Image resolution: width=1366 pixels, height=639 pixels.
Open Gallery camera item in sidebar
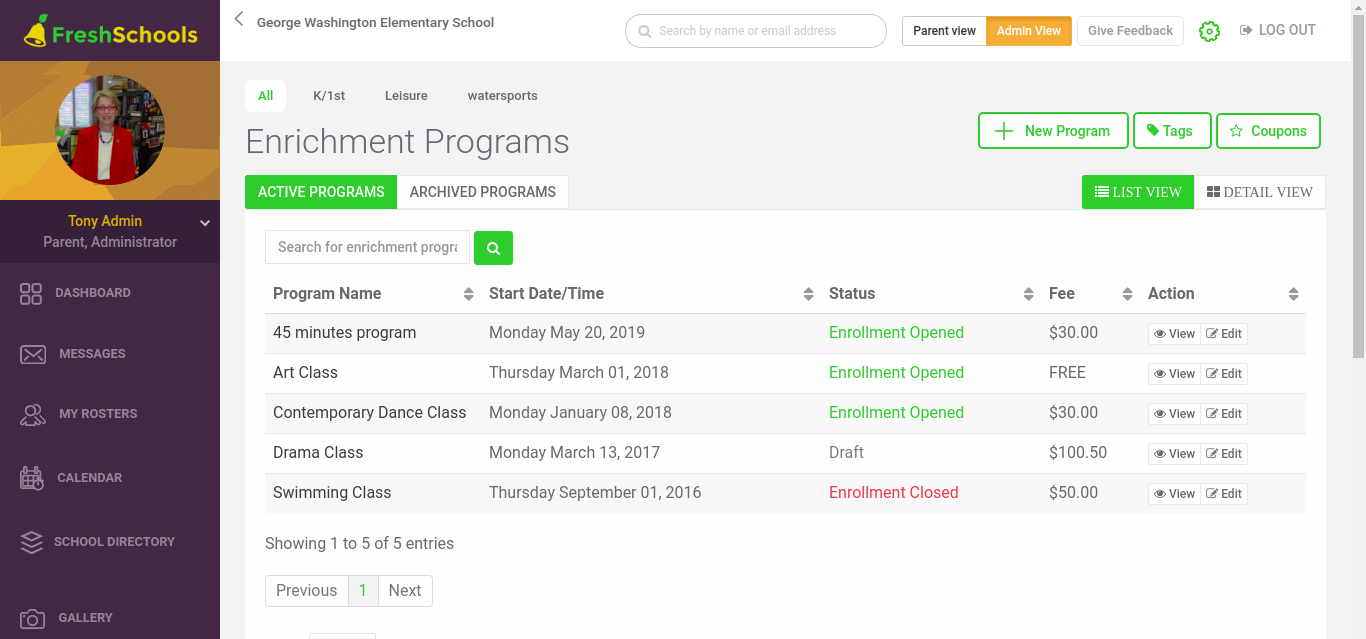click(33, 618)
